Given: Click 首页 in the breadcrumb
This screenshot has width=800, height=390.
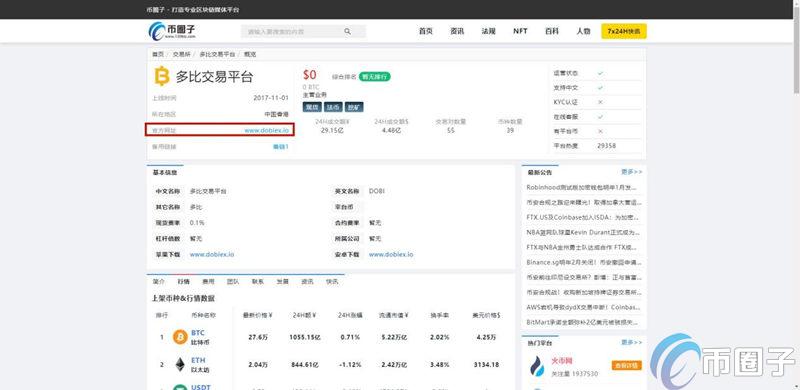Looking at the screenshot, I should point(158,54).
